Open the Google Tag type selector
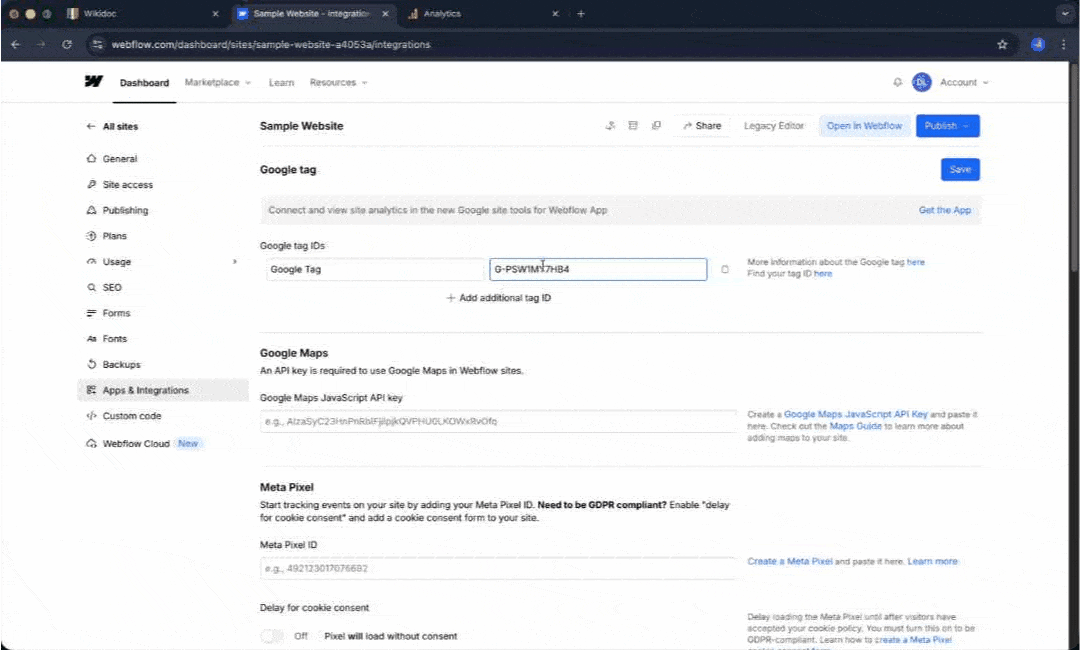Image resolution: width=1080 pixels, height=650 pixels. point(375,269)
